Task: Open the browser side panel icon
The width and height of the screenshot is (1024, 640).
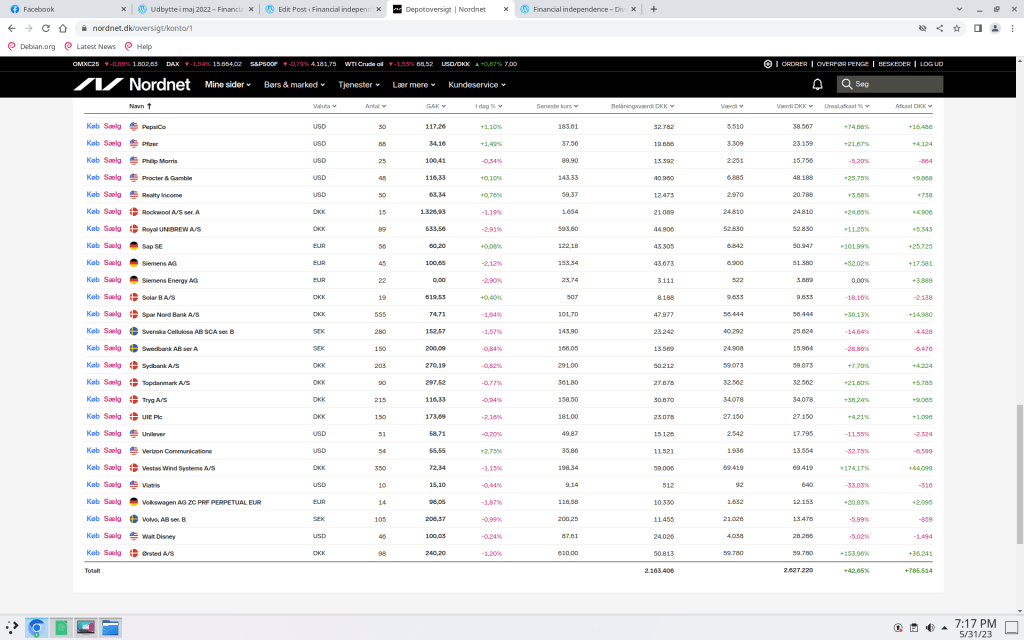Action: (x=977, y=28)
